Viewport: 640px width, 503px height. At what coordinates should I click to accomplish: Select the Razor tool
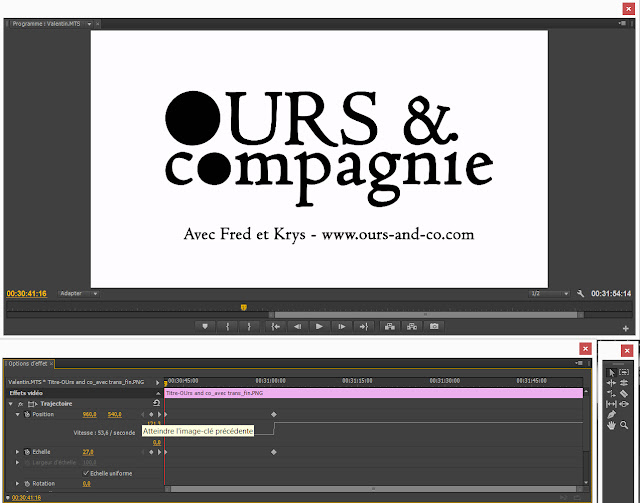(624, 394)
